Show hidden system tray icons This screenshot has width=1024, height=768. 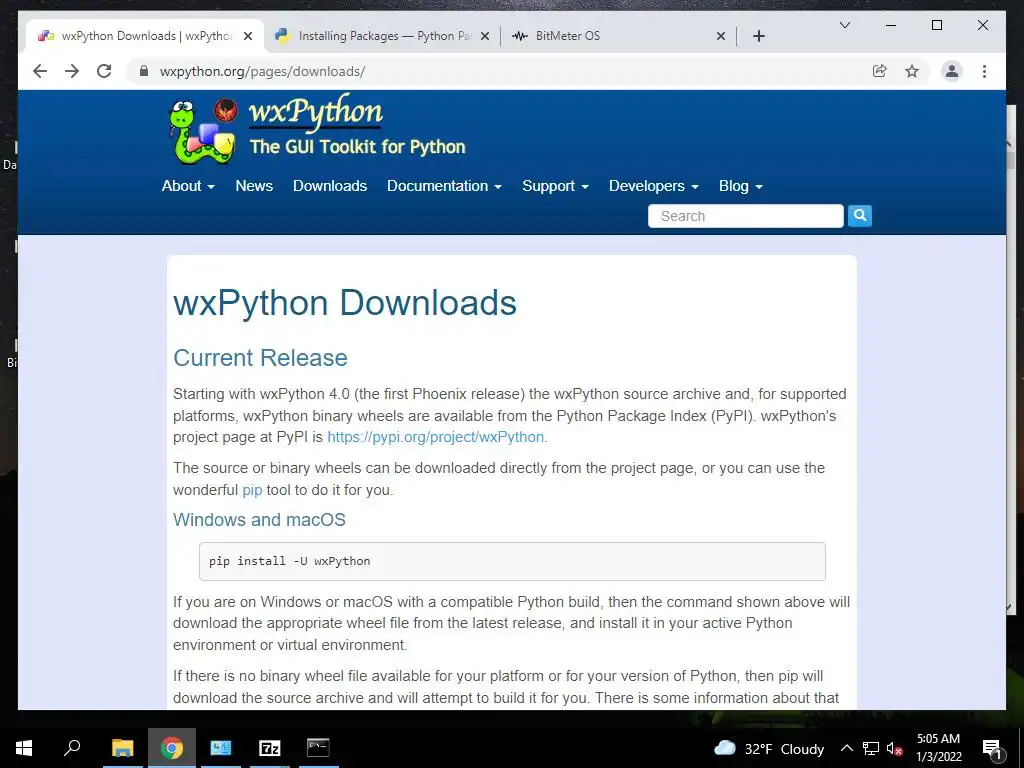[846, 748]
